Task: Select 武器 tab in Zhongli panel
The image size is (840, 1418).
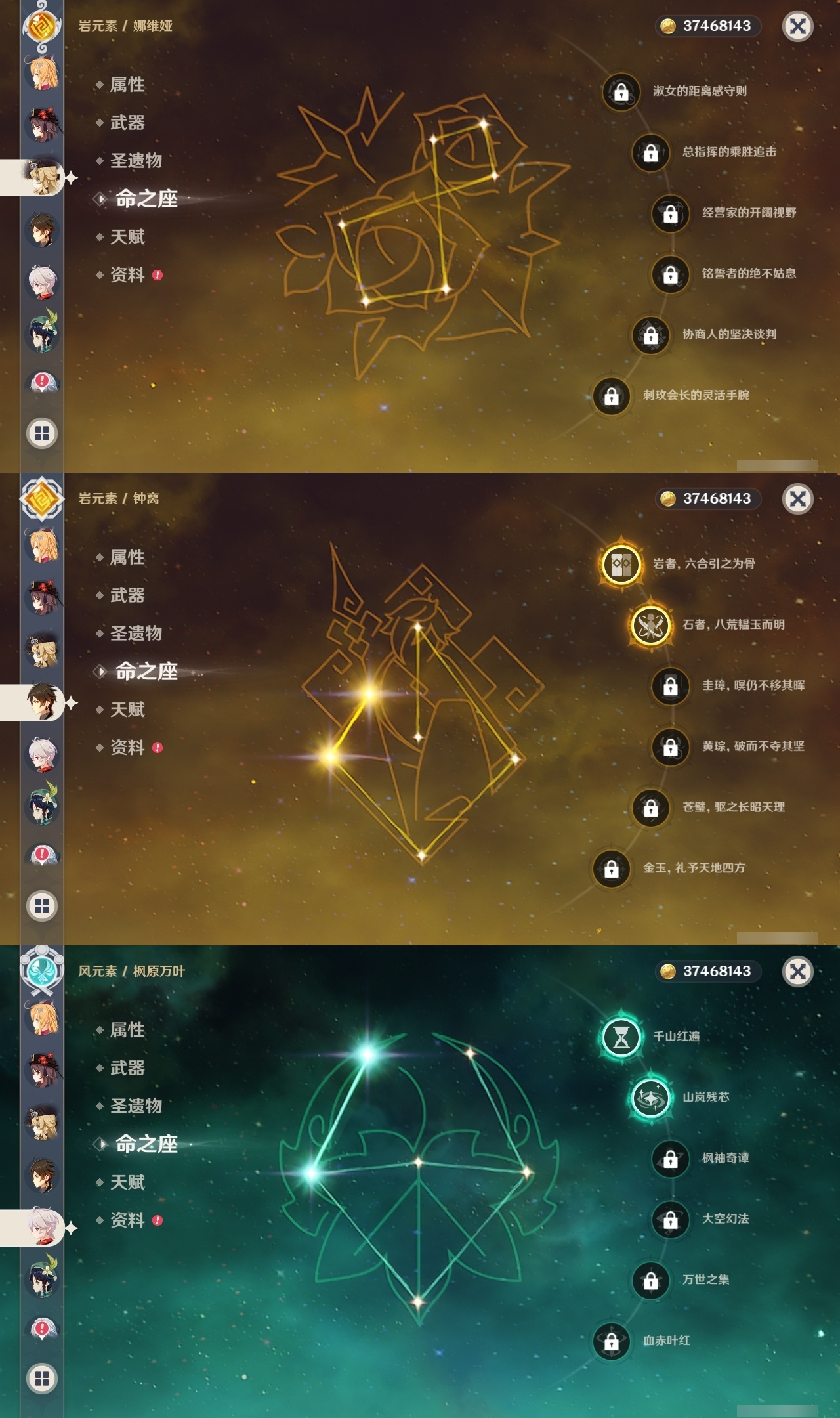Action: click(127, 595)
